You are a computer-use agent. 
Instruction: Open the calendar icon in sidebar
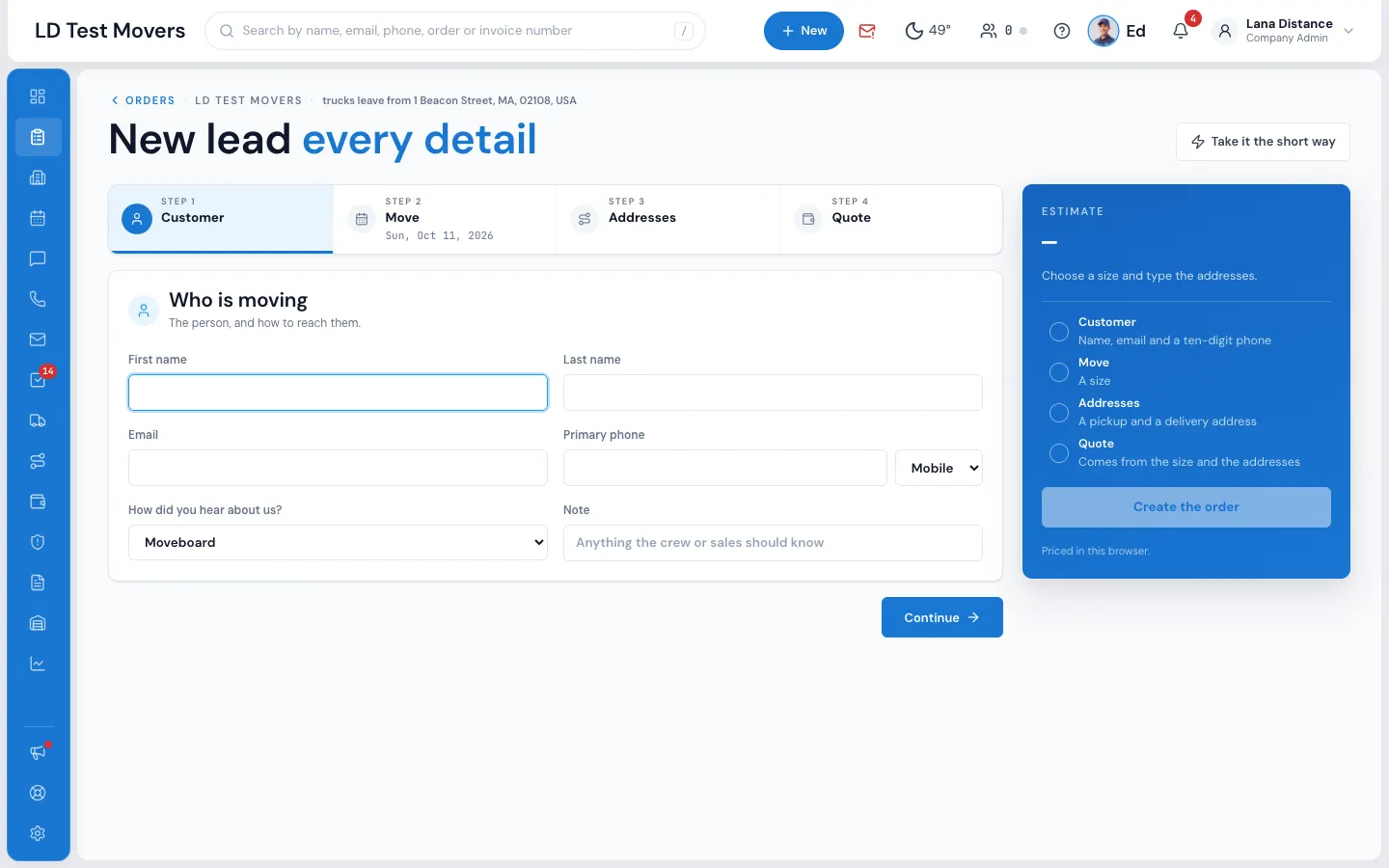coord(38,218)
